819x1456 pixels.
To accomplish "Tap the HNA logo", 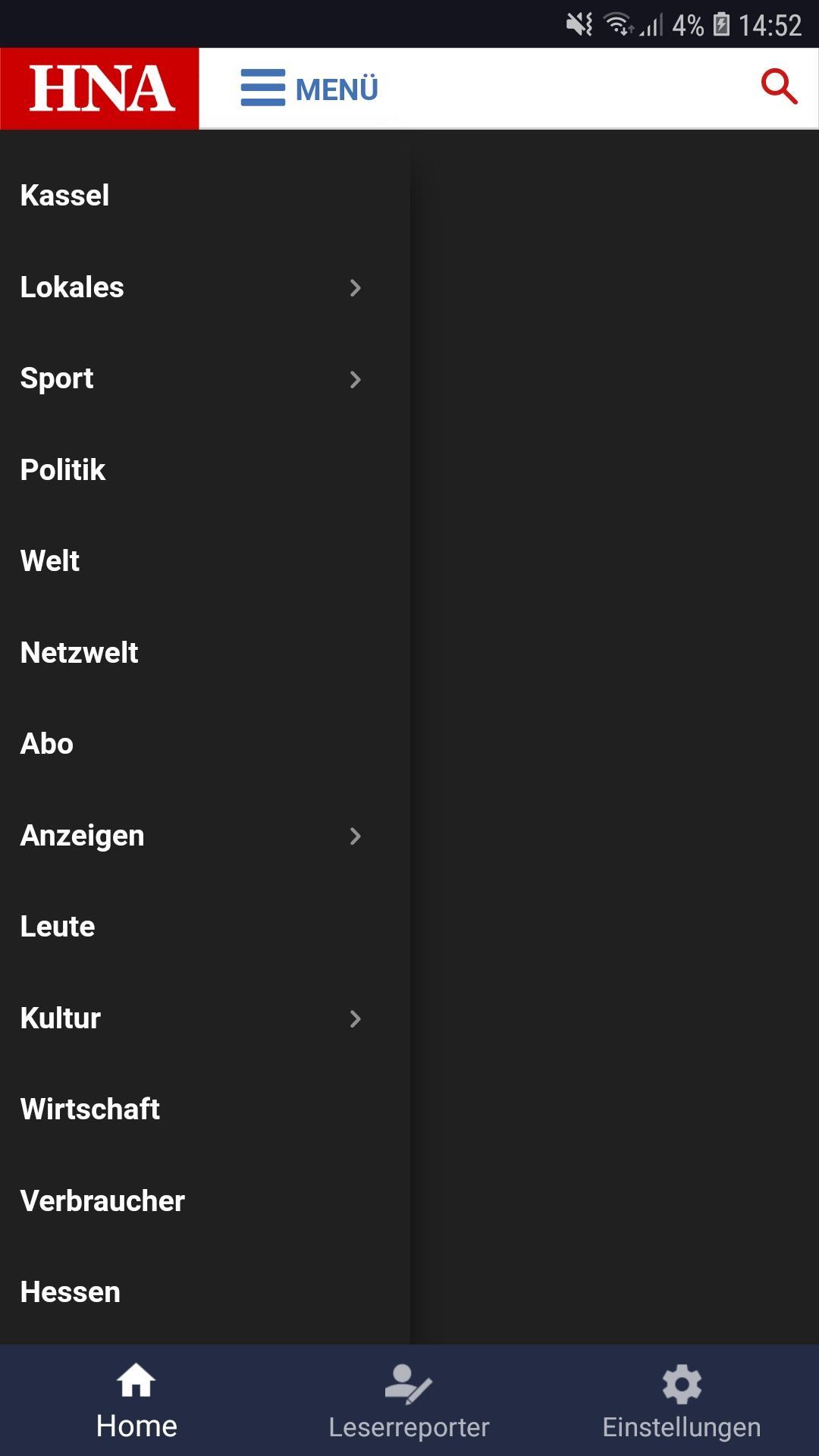I will 100,89.
